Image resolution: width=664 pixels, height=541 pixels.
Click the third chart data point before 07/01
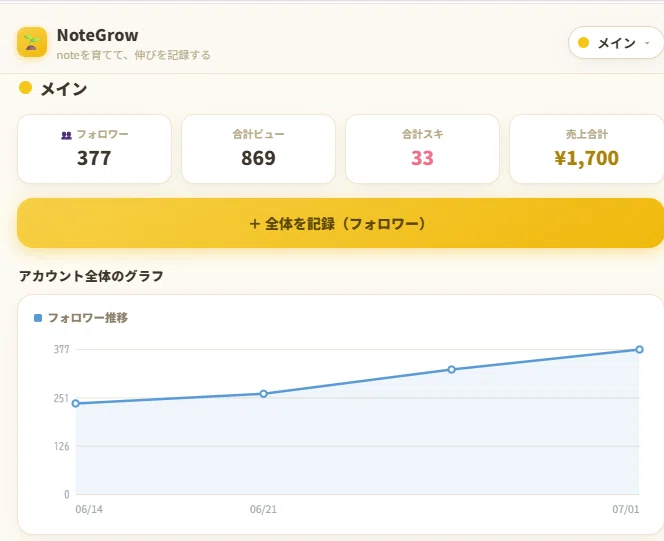[x=451, y=370]
